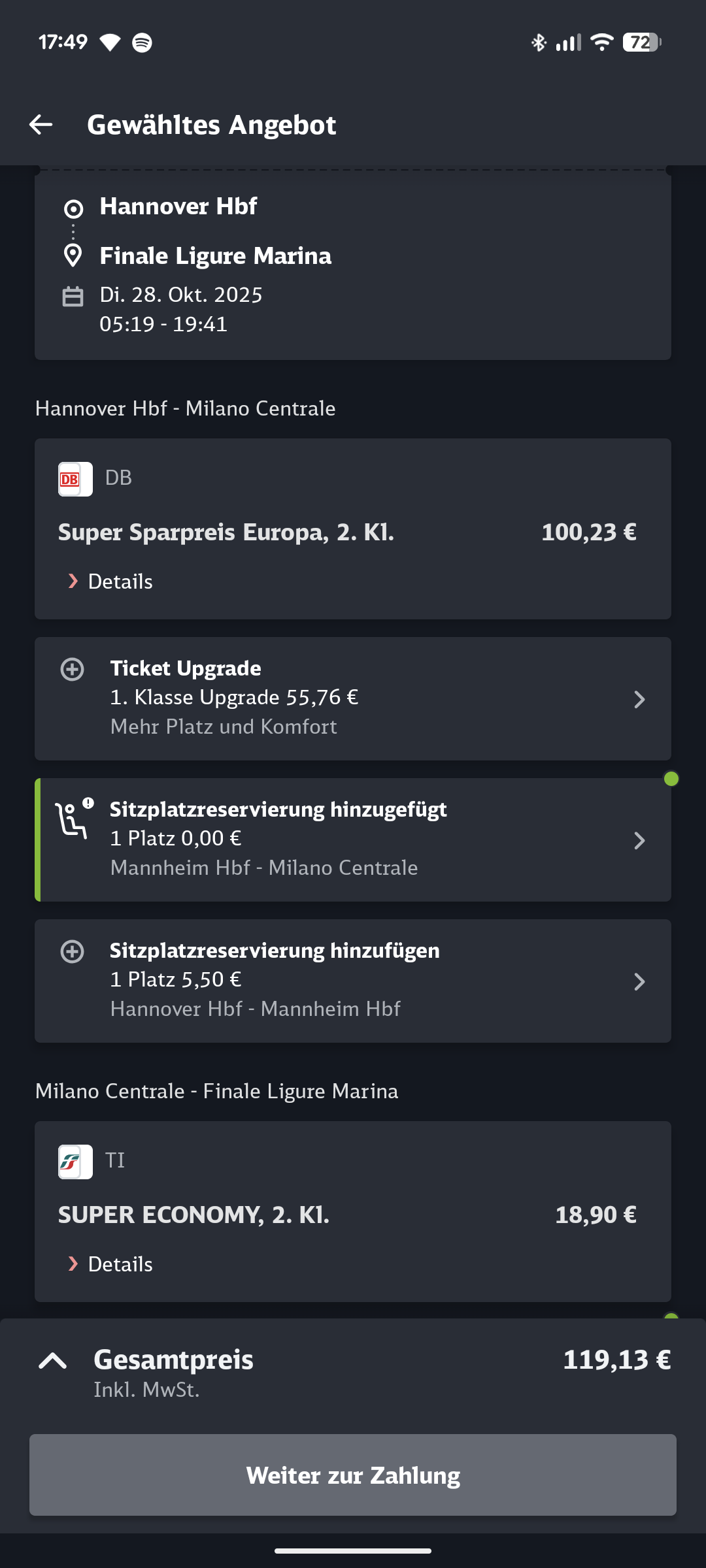This screenshot has width=706, height=1568.
Task: Tap the Finale Ligure Marina station name
Action: click(216, 256)
